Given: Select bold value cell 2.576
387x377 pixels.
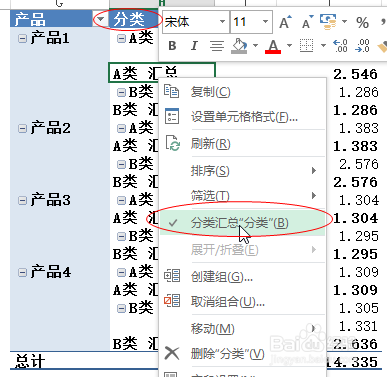Looking at the screenshot, I should point(355,182).
